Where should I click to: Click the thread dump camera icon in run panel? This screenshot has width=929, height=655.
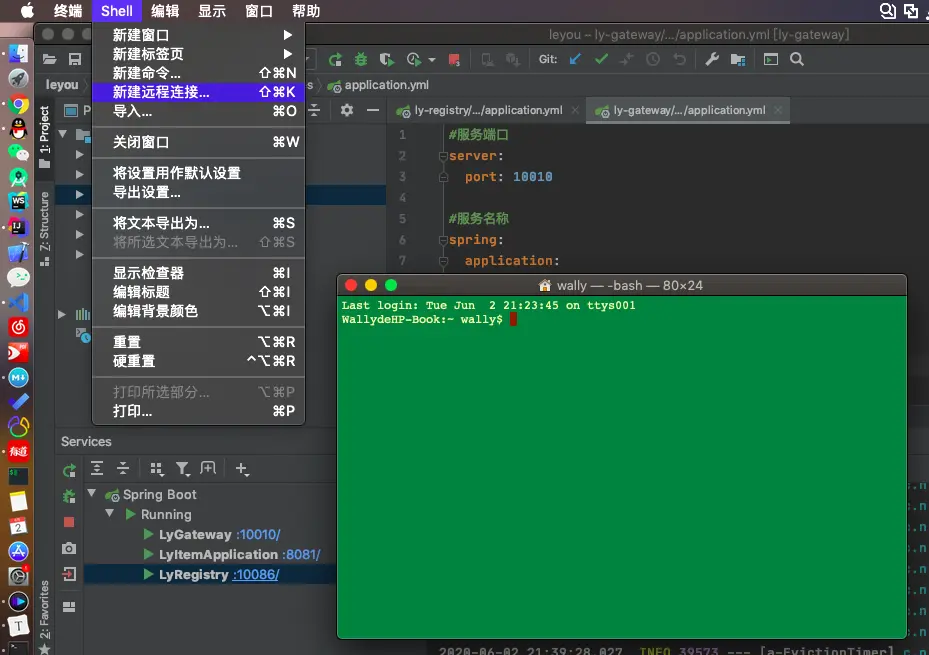point(68,547)
